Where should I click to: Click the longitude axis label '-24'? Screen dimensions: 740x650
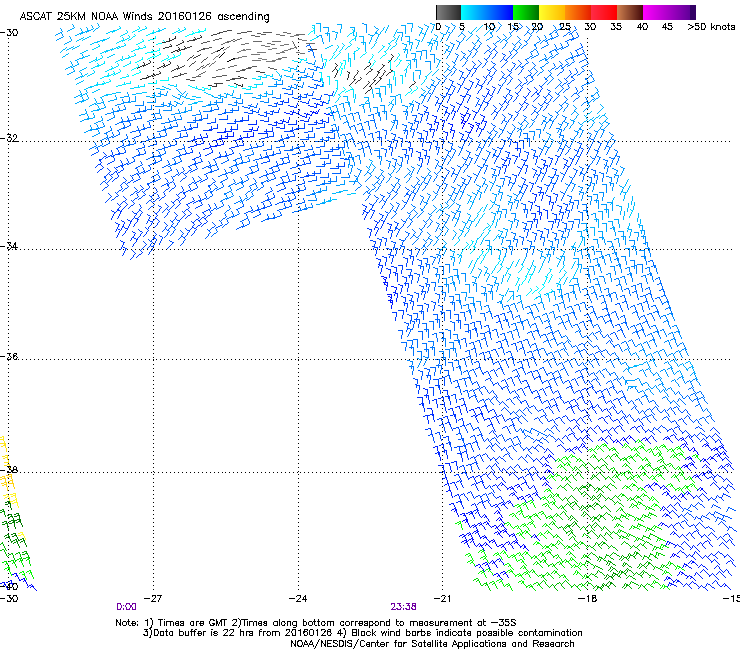pyautogui.click(x=298, y=599)
